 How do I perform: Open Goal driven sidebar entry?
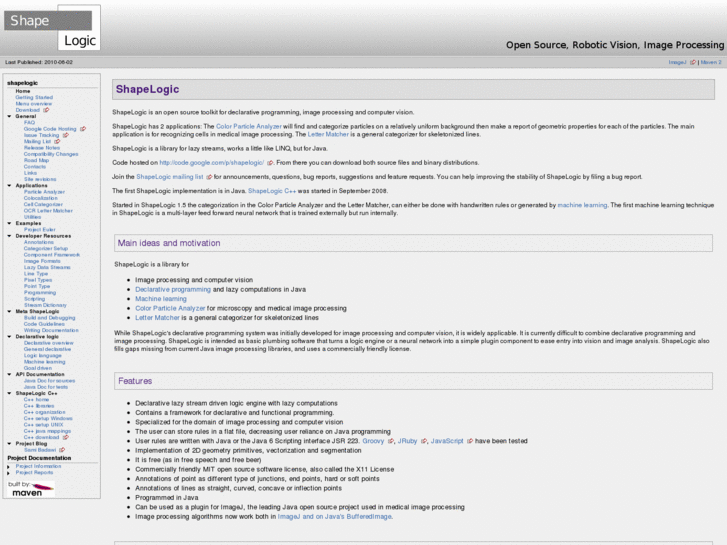point(38,368)
